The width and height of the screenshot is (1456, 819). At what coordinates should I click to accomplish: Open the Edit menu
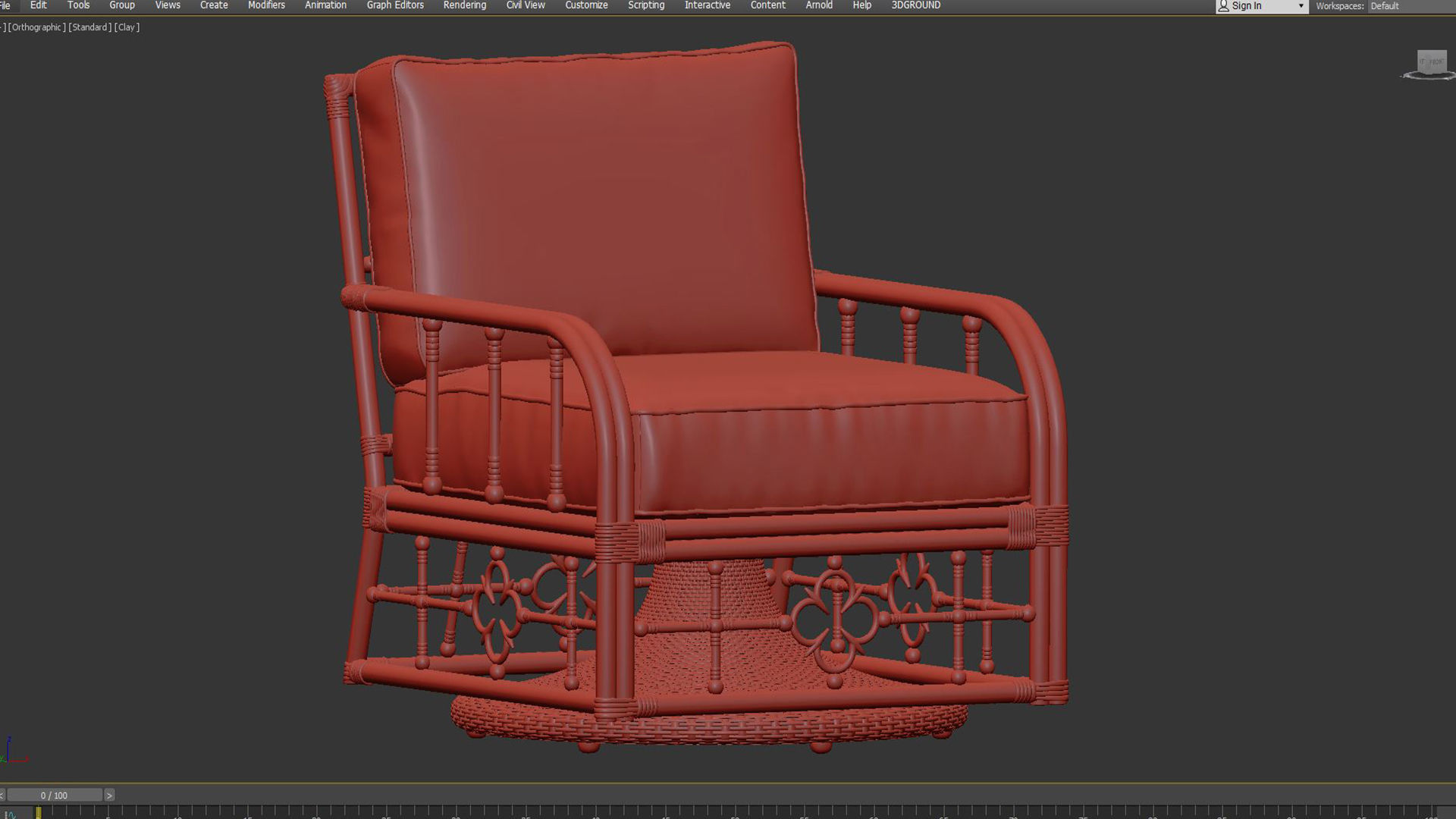[39, 5]
